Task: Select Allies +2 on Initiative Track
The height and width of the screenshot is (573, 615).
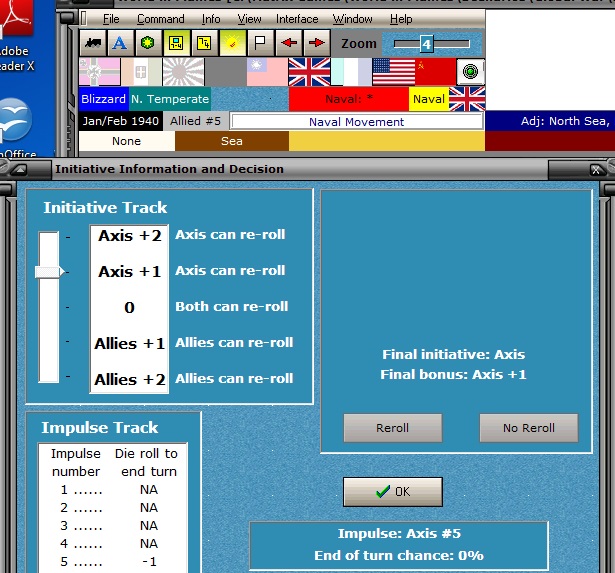Action: [x=130, y=380]
